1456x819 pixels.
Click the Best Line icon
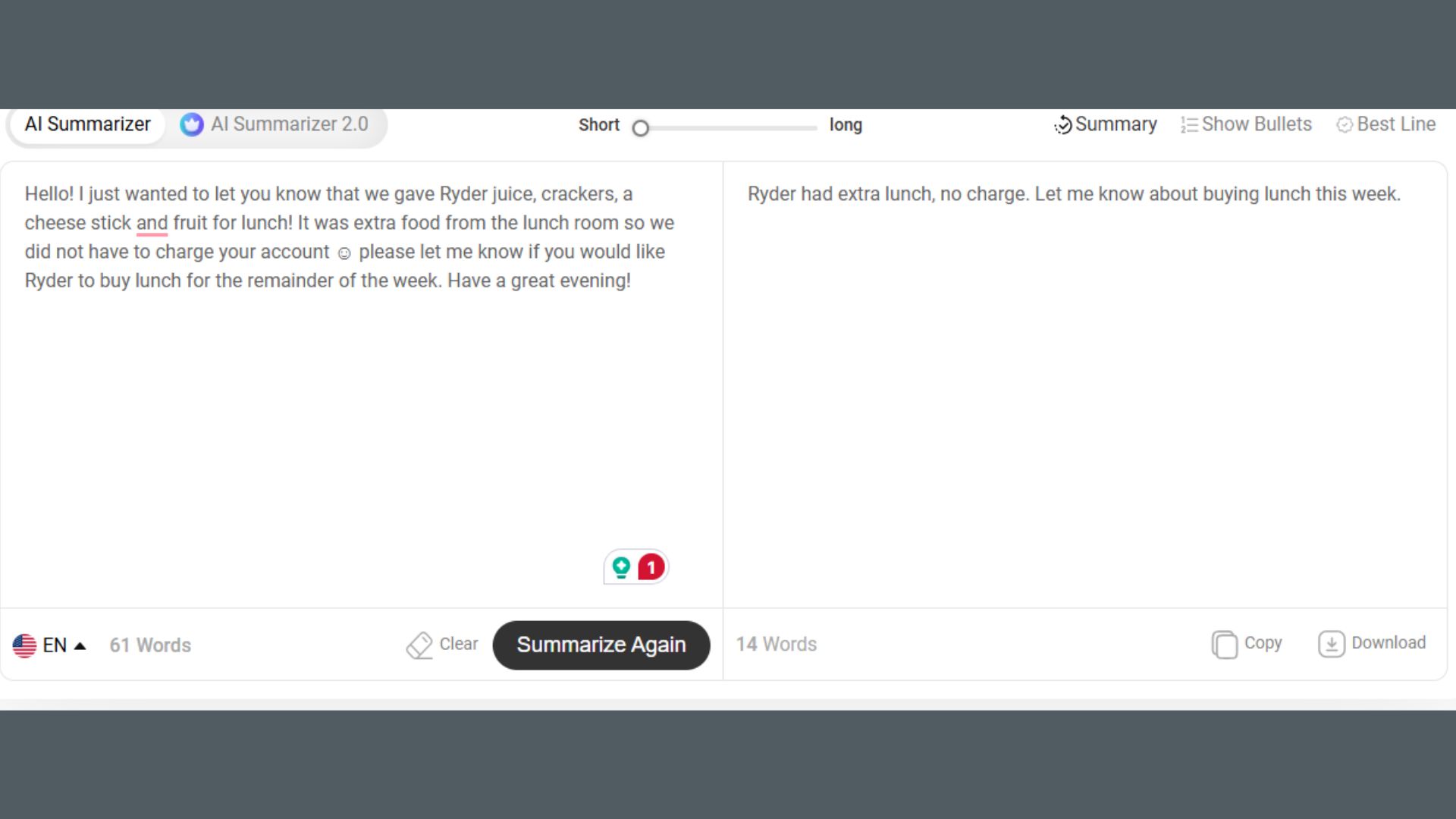(1345, 124)
